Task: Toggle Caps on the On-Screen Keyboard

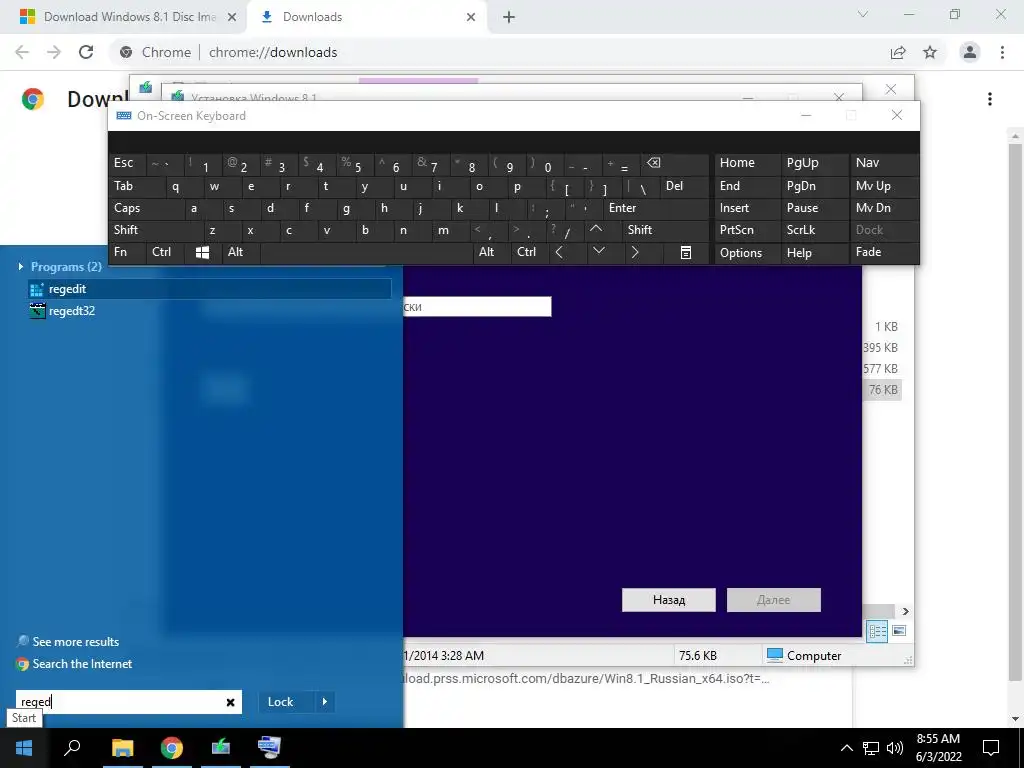Action: point(145,208)
